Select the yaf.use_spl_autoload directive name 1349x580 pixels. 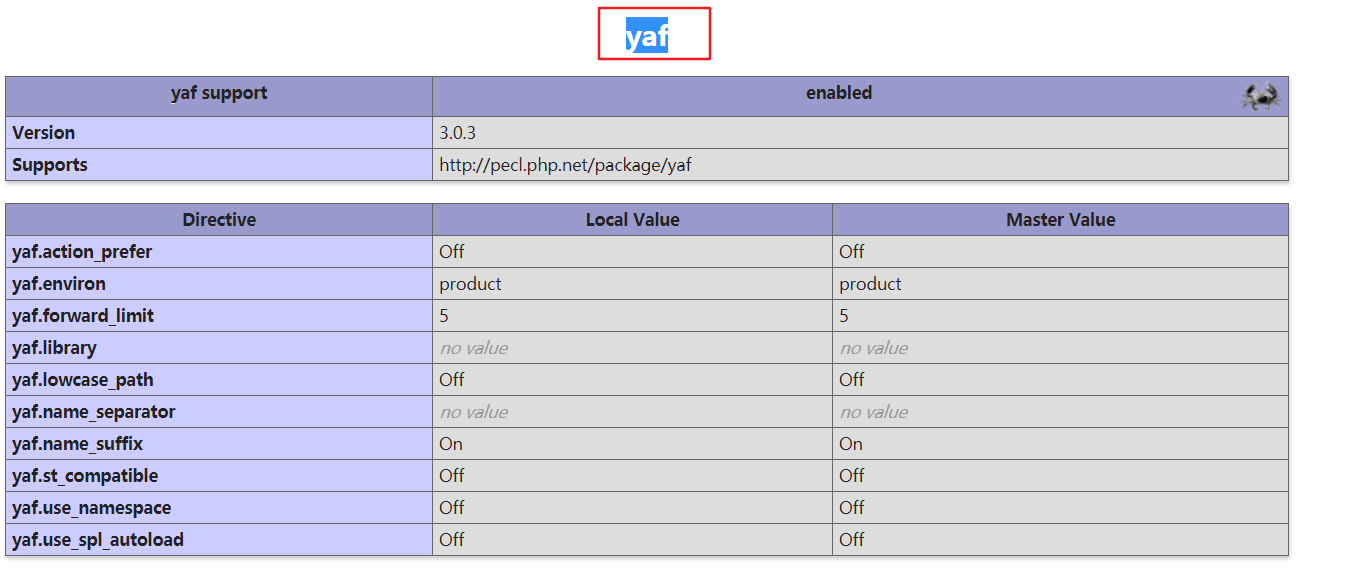tap(98, 540)
